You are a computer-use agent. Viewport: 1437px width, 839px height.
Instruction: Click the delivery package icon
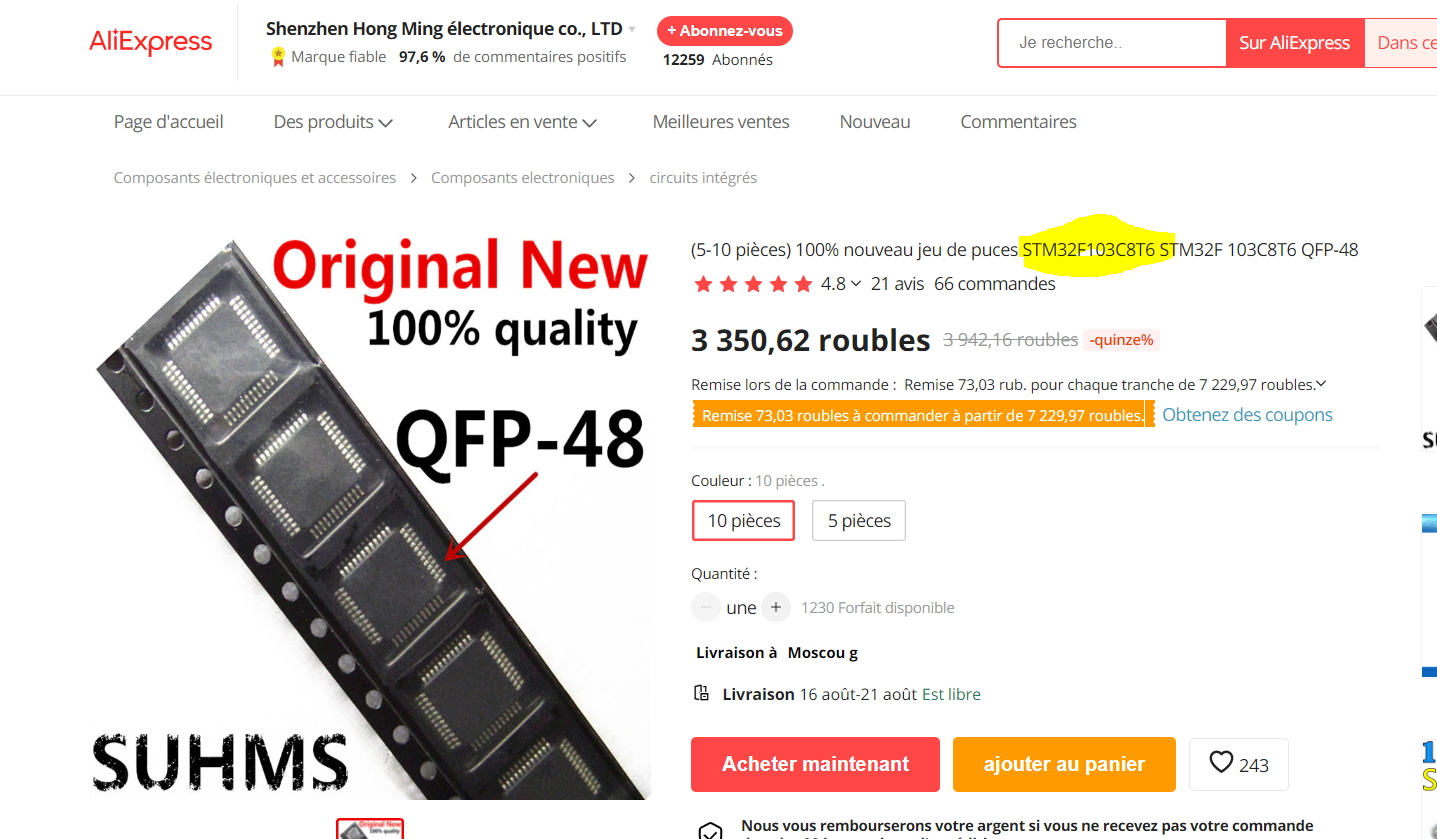pos(702,693)
